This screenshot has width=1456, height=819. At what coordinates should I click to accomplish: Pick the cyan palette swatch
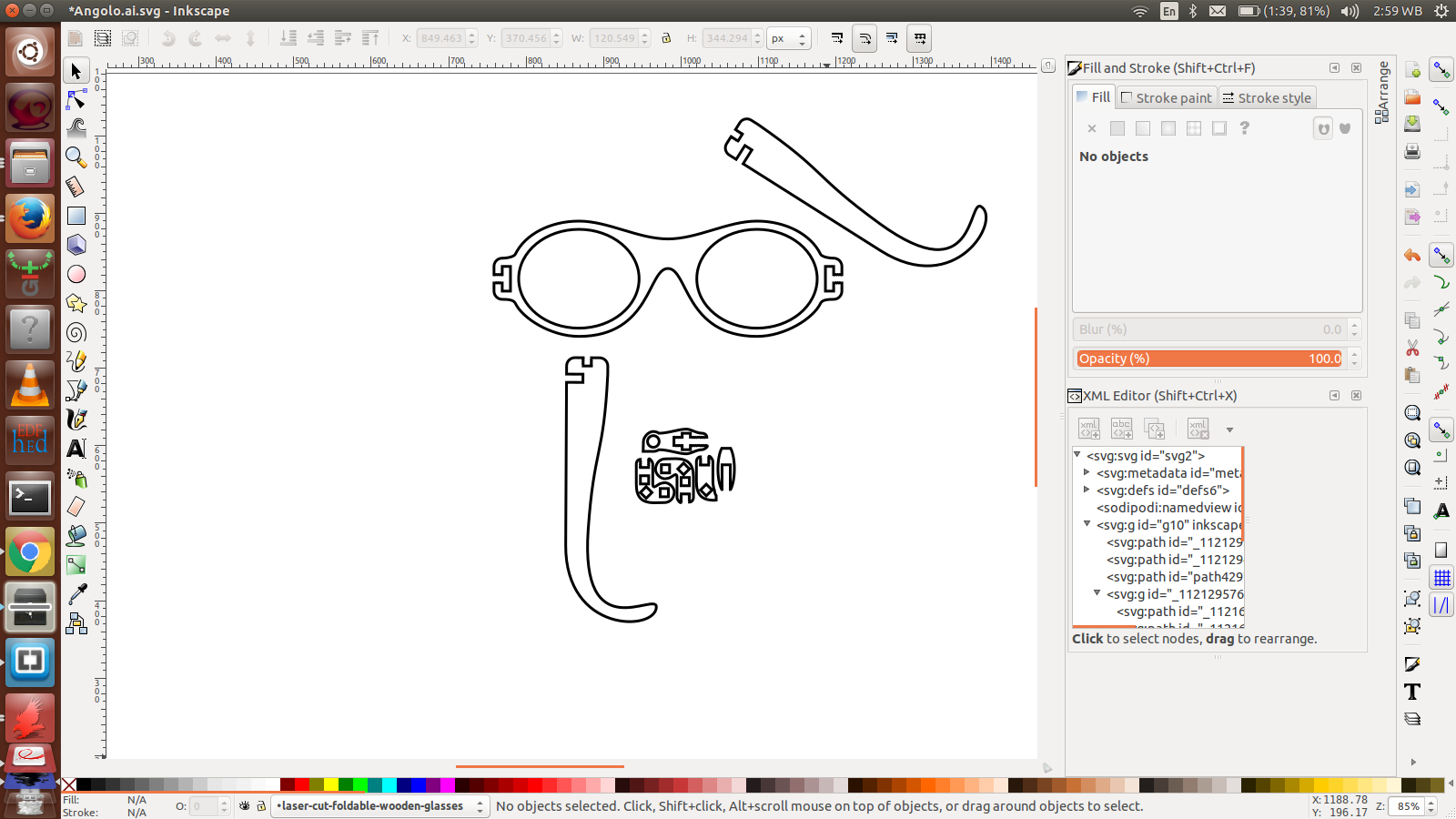pyautogui.click(x=389, y=784)
